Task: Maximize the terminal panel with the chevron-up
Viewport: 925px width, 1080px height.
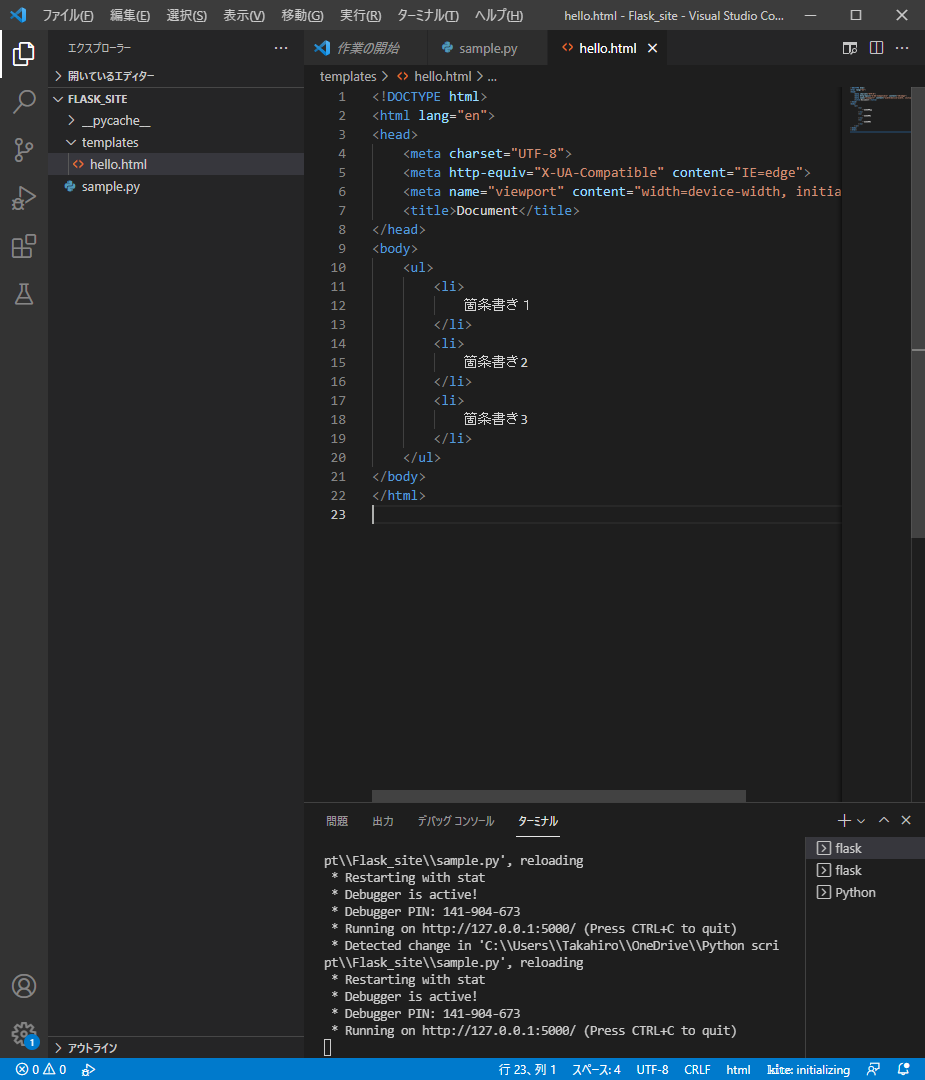Action: coord(884,820)
